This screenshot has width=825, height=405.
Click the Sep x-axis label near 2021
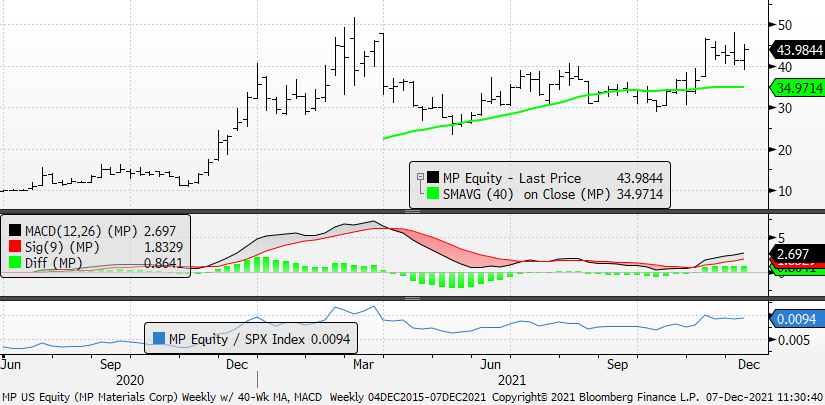(618, 364)
